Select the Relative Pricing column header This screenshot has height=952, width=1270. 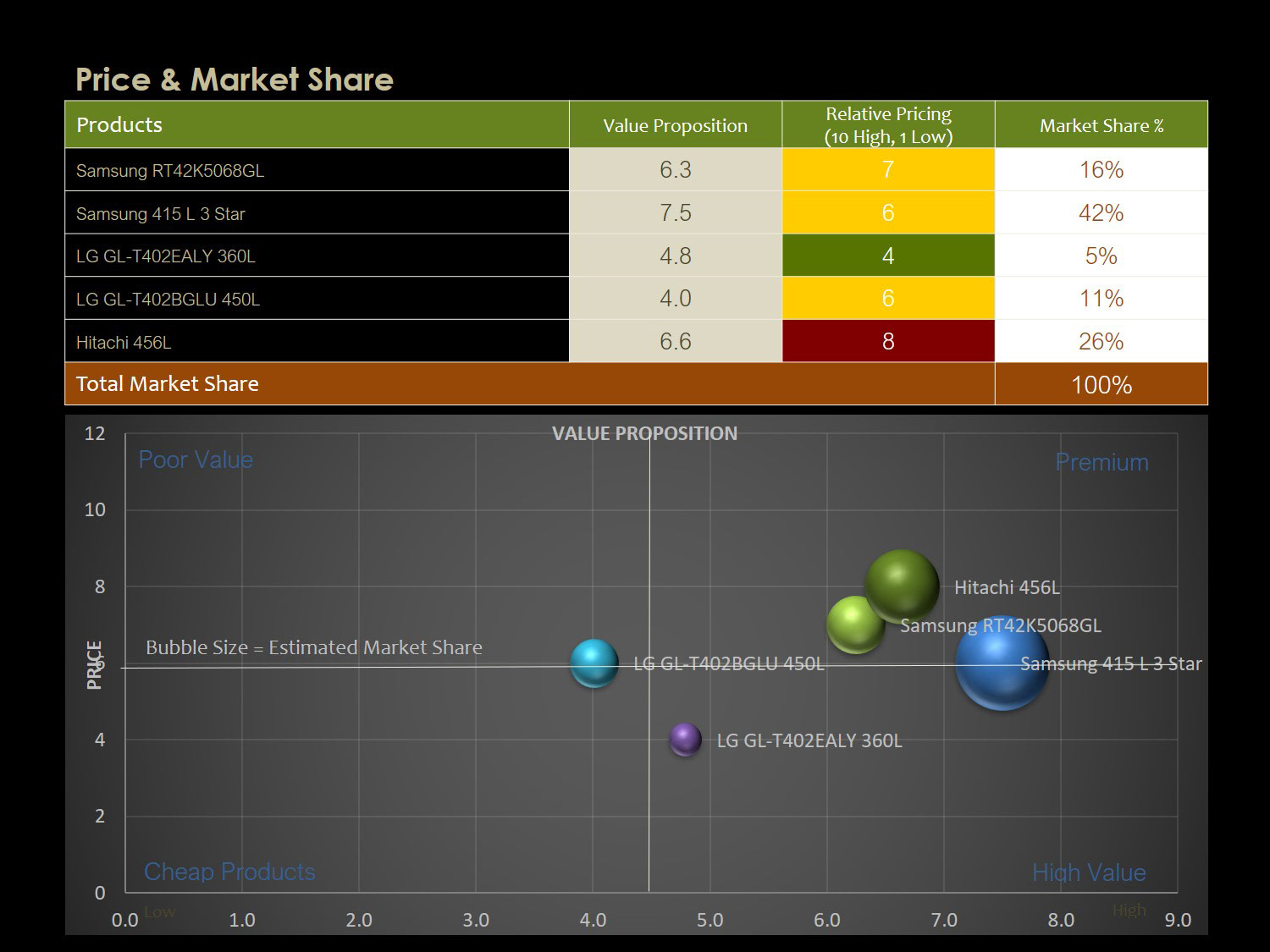888,124
